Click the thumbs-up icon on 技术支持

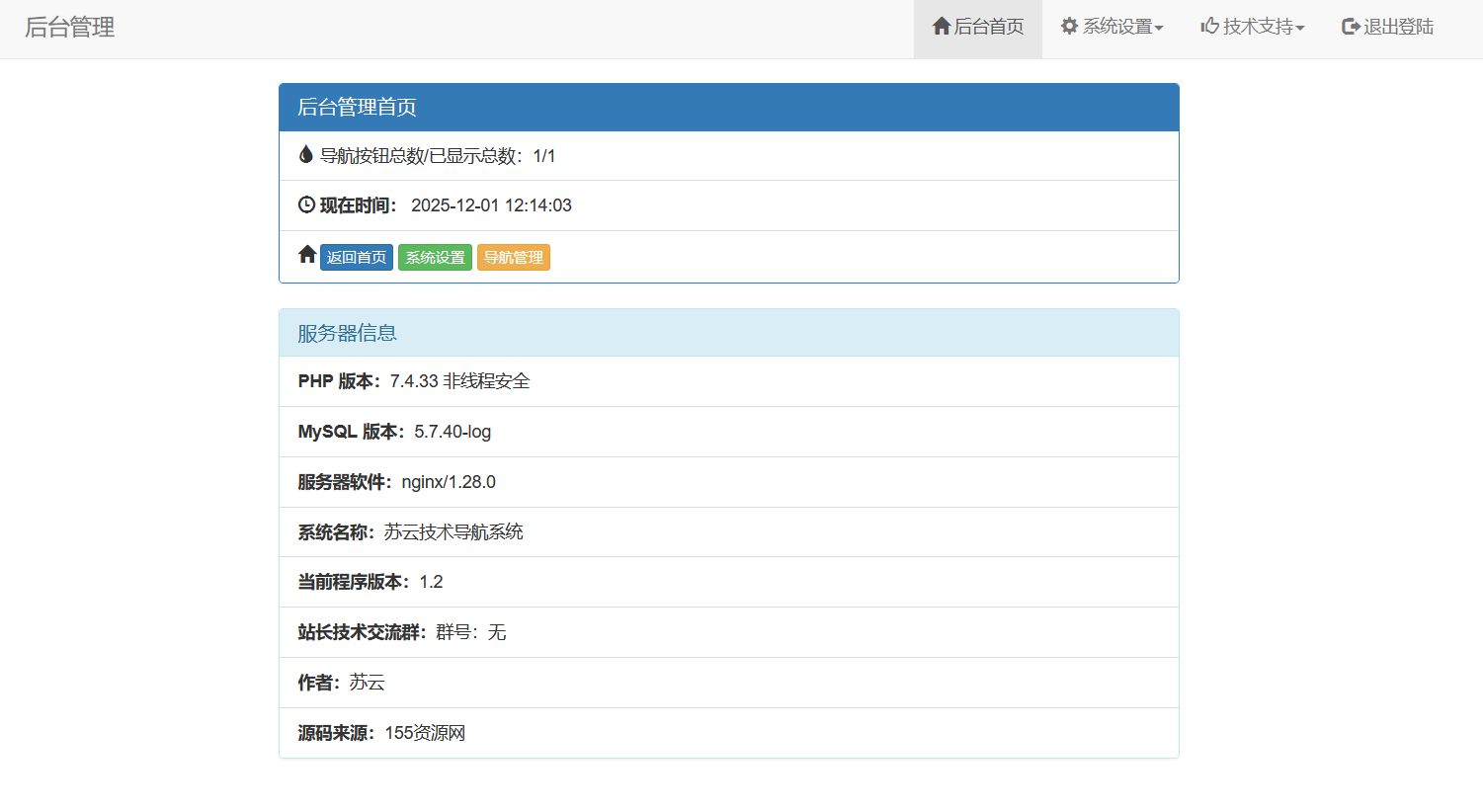tap(1209, 27)
